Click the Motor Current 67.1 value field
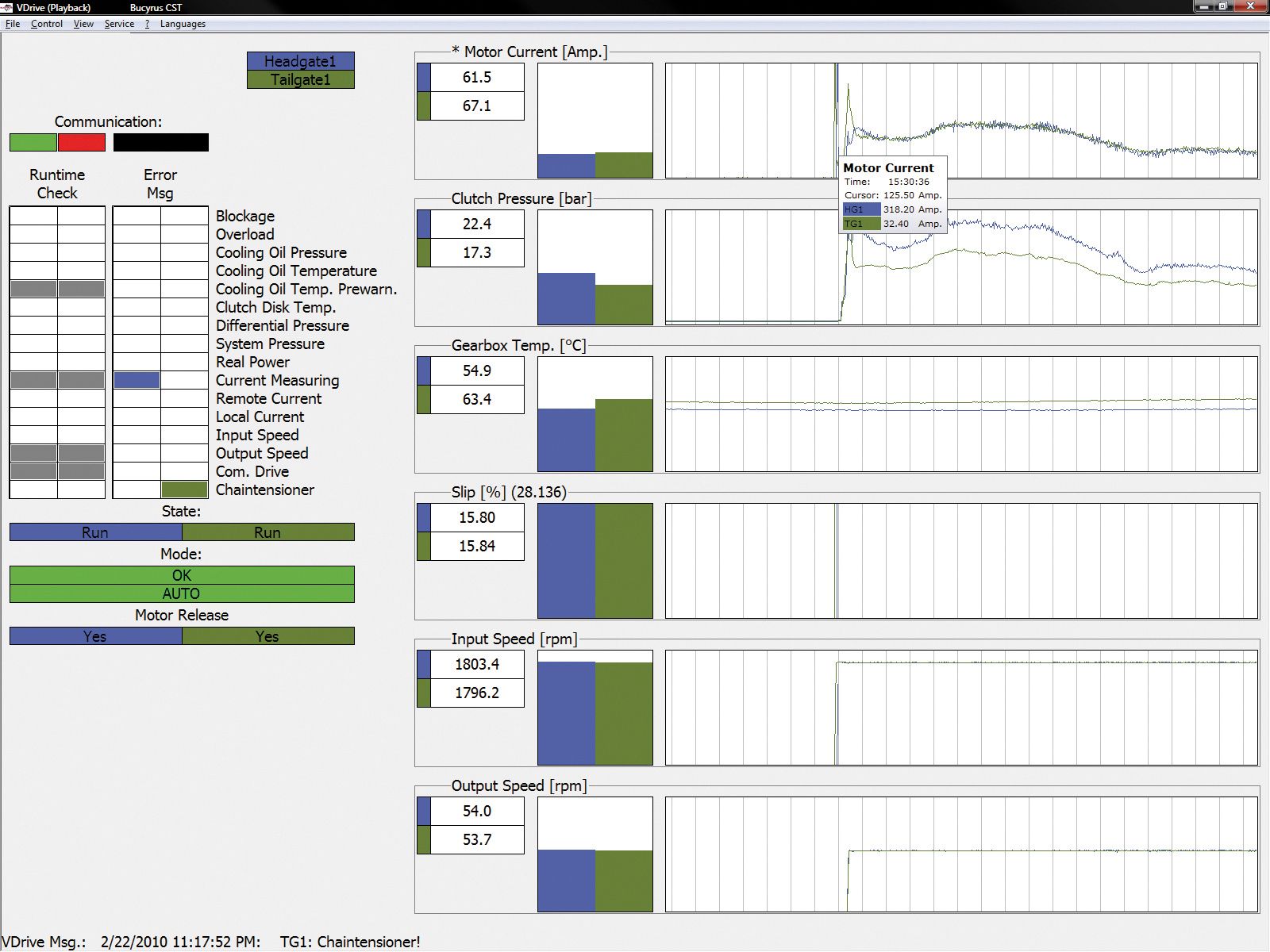The height and width of the screenshot is (952, 1270). click(x=477, y=106)
